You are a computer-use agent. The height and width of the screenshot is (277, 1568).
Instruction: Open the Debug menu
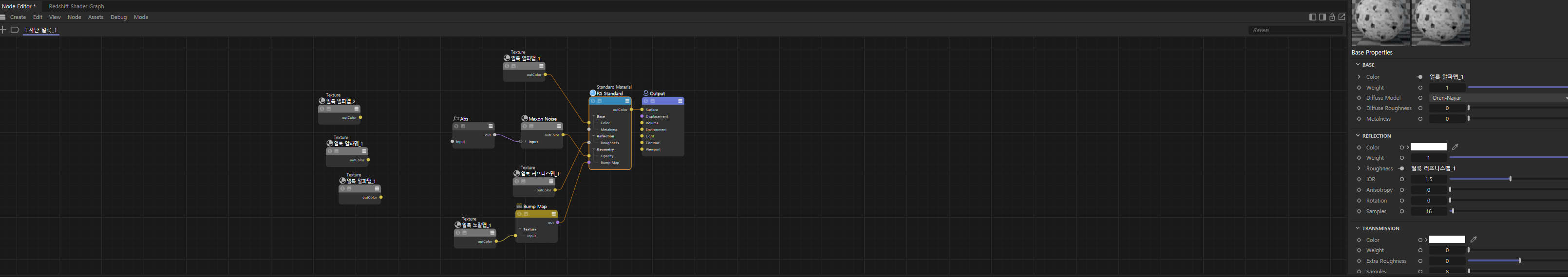pyautogui.click(x=119, y=17)
